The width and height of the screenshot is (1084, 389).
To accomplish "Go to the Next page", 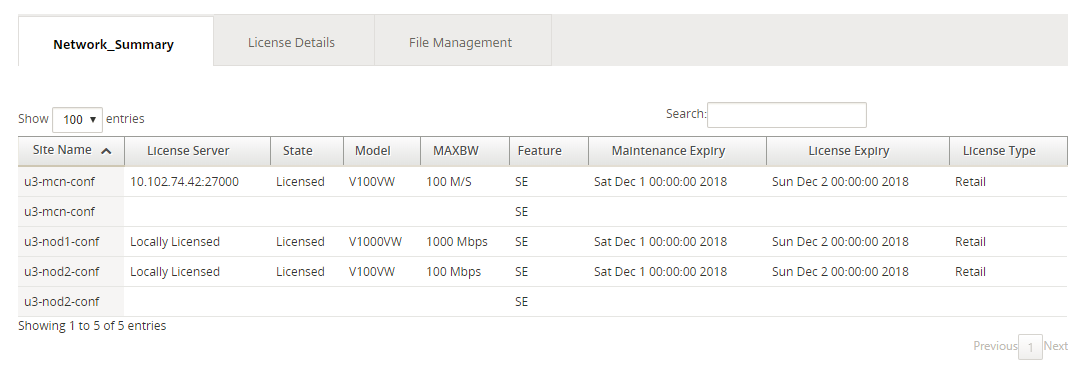I will (1056, 346).
